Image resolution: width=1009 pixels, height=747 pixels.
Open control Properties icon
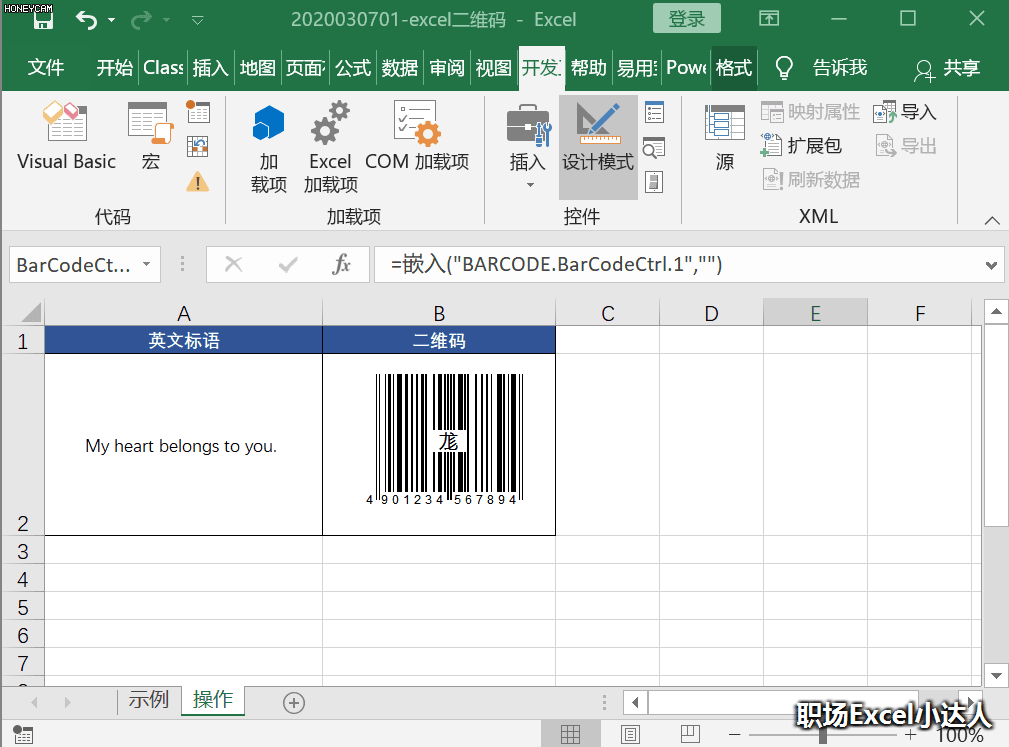[654, 113]
